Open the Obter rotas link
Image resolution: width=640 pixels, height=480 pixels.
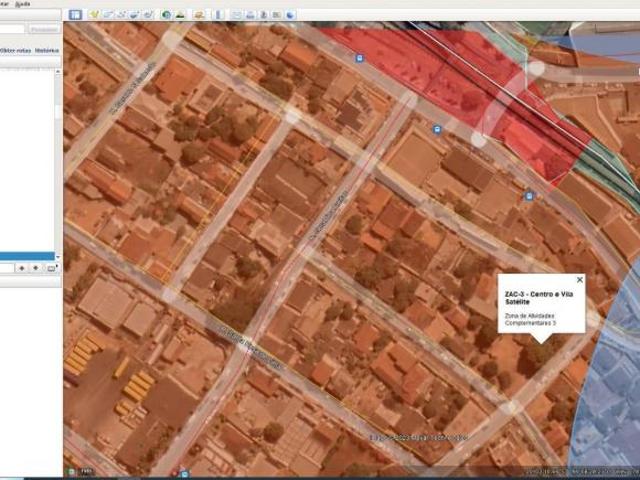(16, 51)
